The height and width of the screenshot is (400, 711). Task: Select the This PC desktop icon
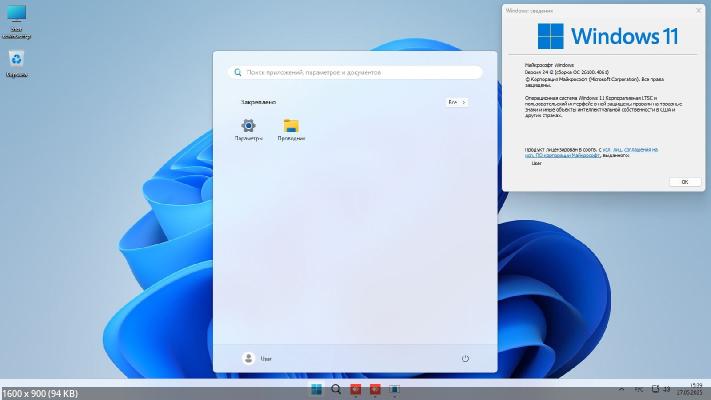(17, 18)
